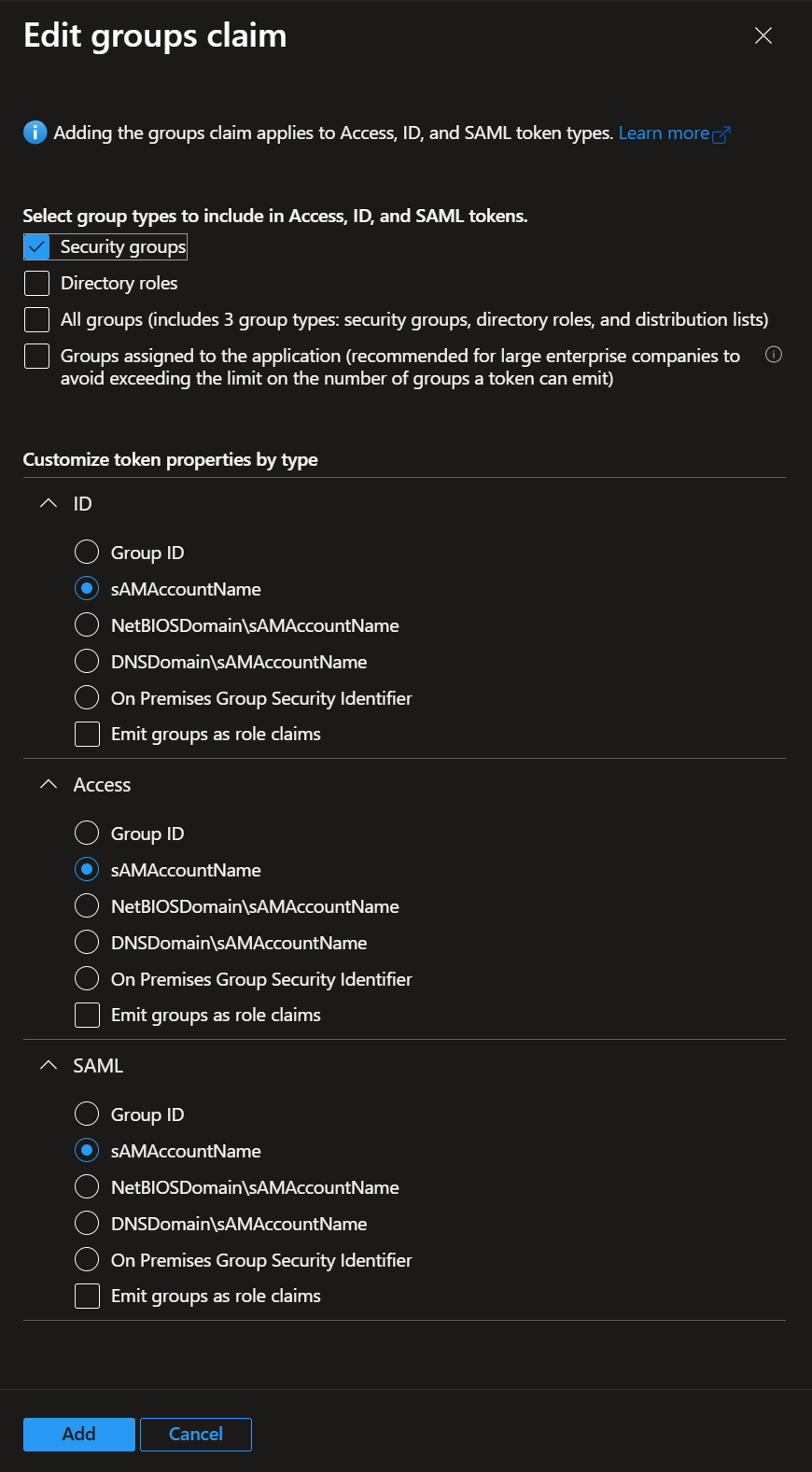Uncheck the Security groups checkbox
812x1472 pixels.
[x=36, y=246]
